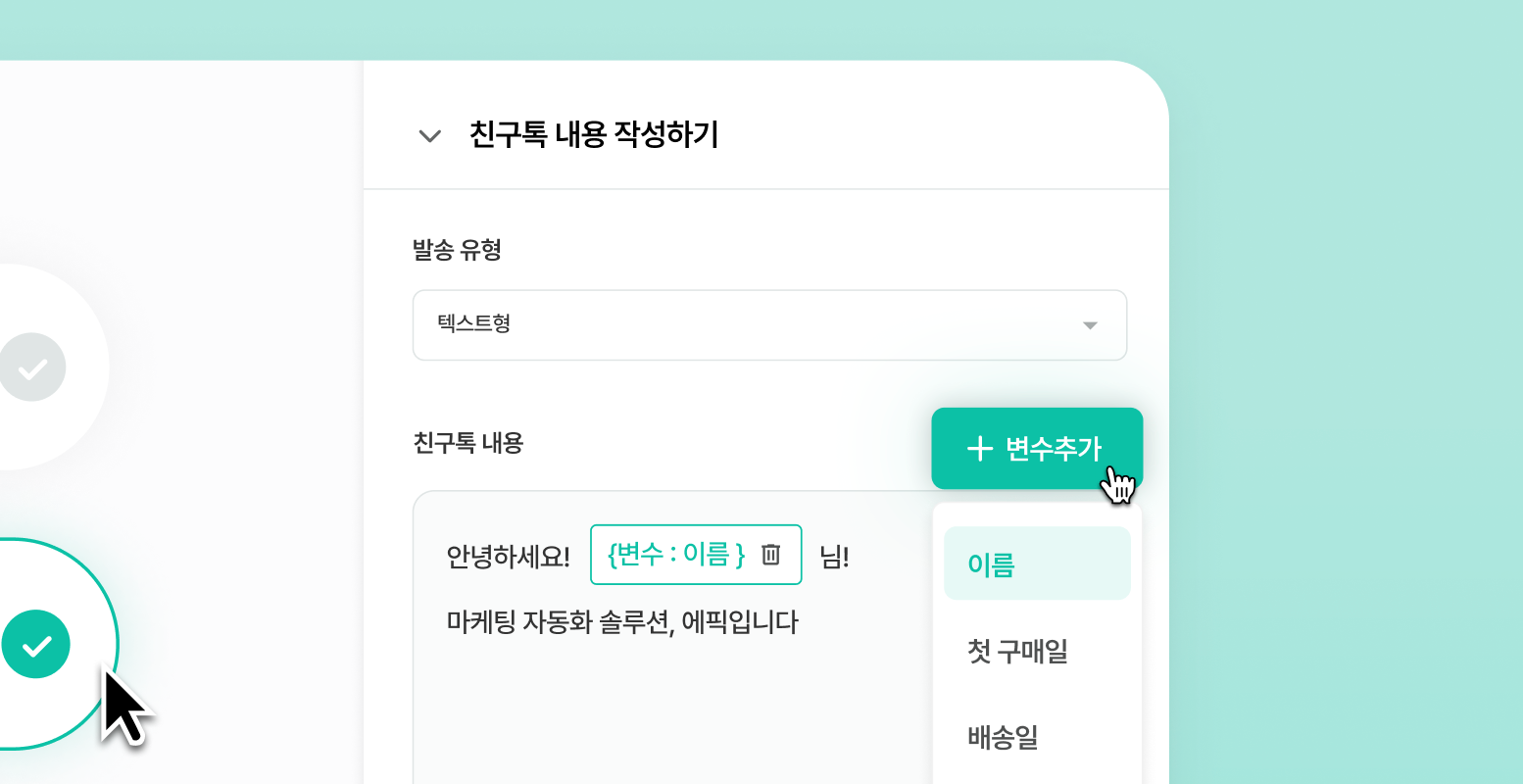Click the 님! text after variable
The height and width of the screenshot is (784, 1523).
(x=834, y=557)
